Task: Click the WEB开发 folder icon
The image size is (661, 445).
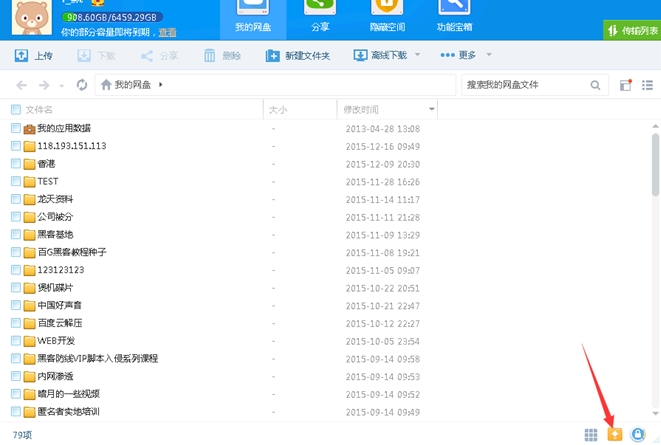Action: coord(30,341)
